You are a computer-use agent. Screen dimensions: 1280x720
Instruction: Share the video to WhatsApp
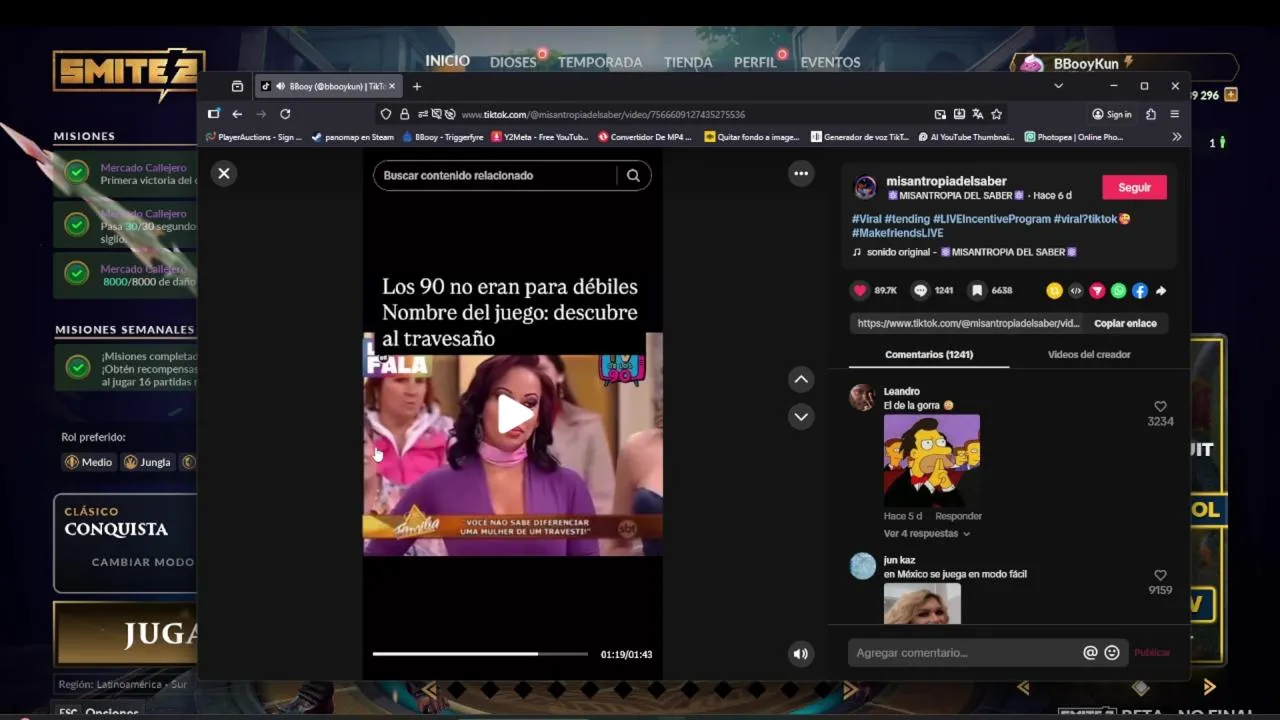[x=1118, y=291]
